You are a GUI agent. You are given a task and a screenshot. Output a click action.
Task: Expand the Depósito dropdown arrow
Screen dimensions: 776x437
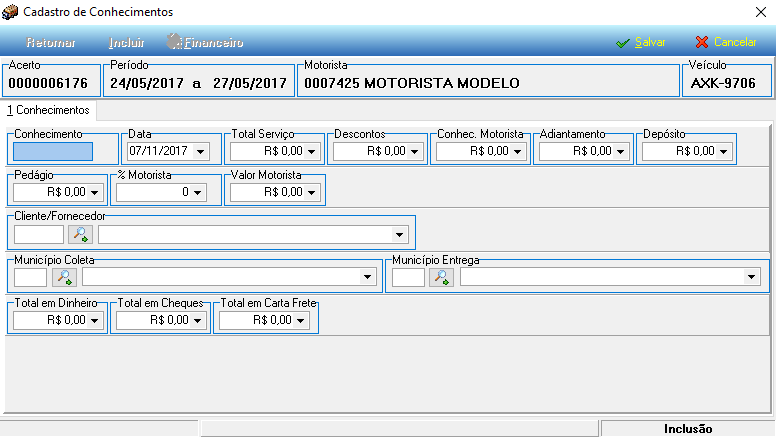coord(723,151)
